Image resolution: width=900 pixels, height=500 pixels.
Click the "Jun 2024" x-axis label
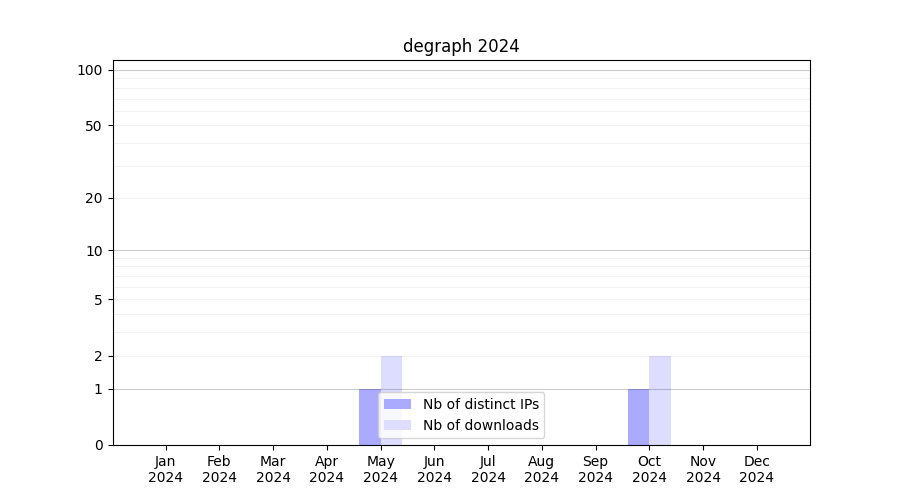tap(434, 469)
